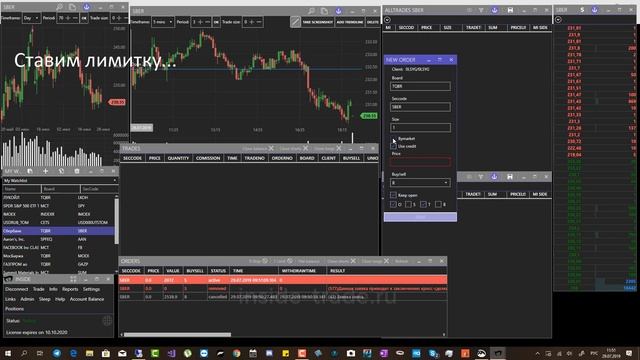
Task: Open the Settings menu in the INSIDE window
Action: coord(91,289)
